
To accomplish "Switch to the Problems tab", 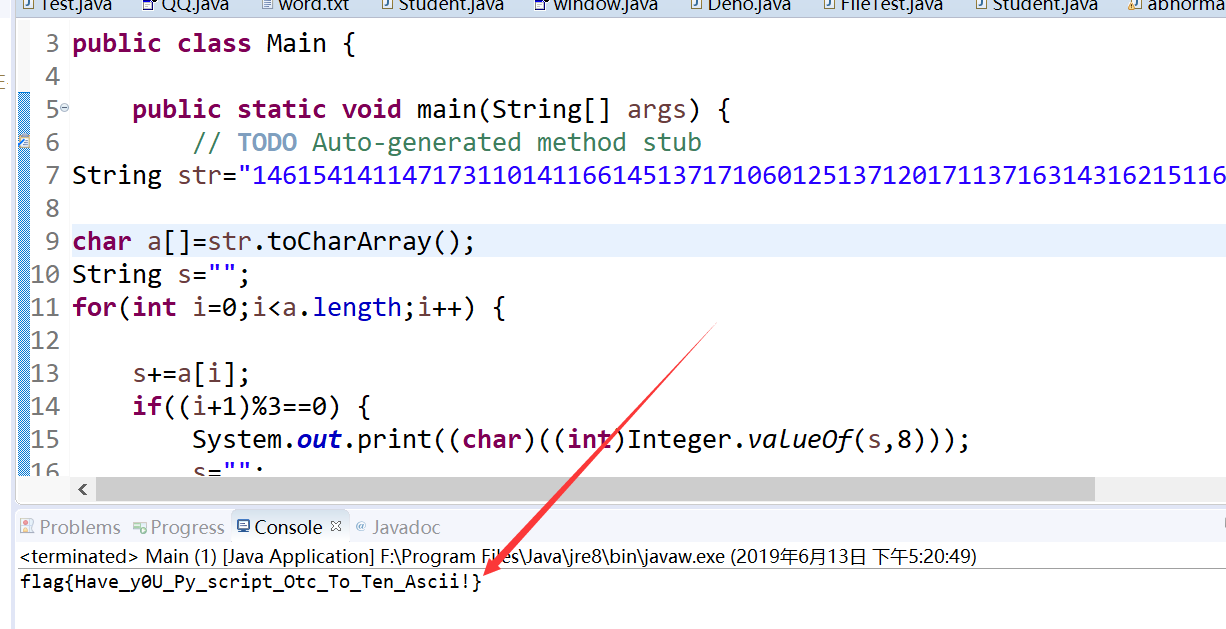I will pyautogui.click(x=69, y=527).
